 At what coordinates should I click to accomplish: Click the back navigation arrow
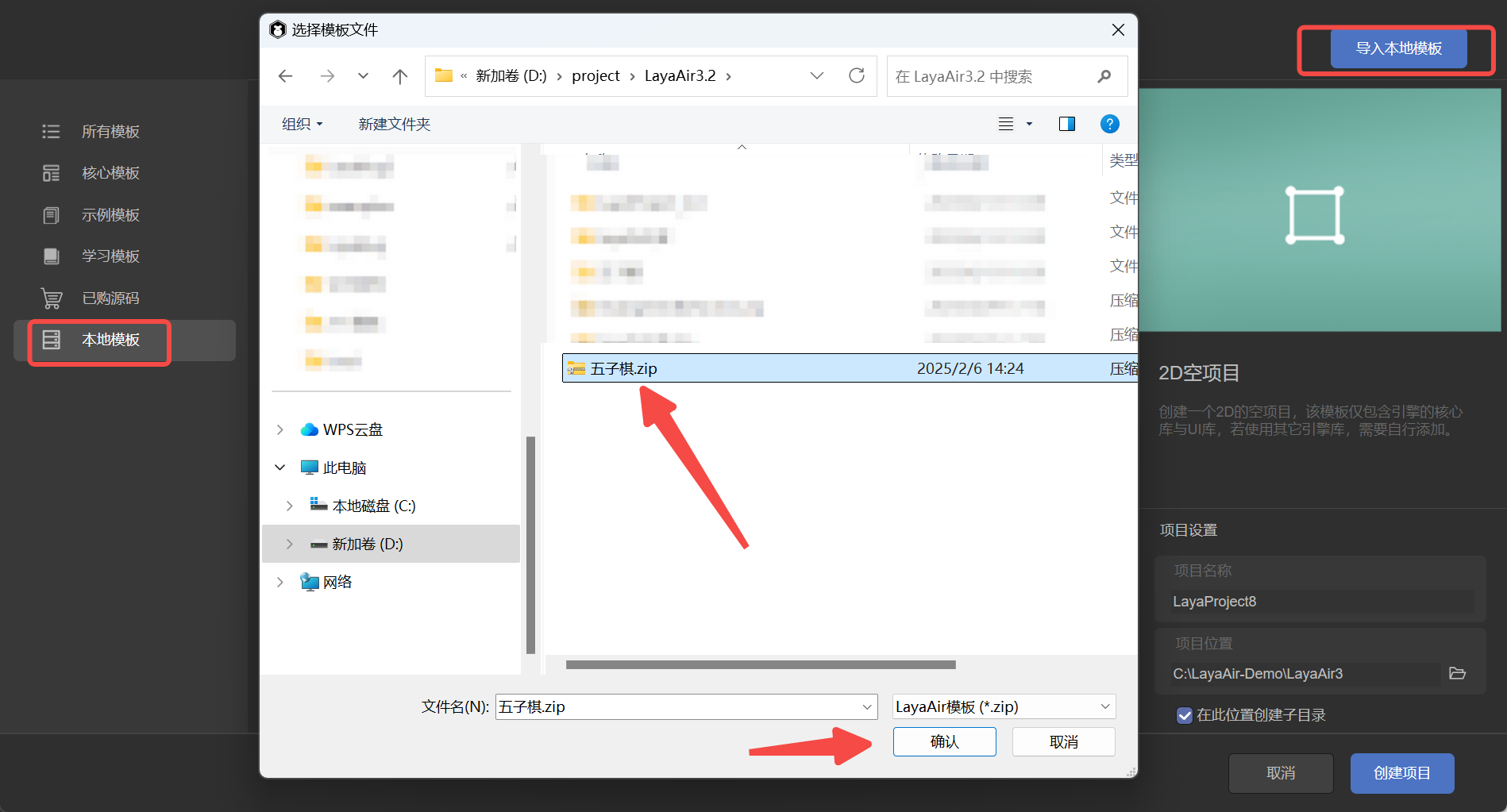click(x=286, y=76)
